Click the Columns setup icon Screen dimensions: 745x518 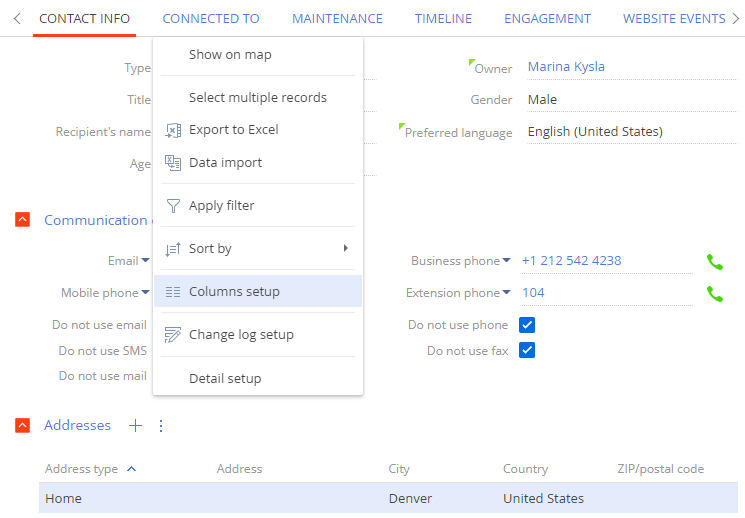point(173,292)
